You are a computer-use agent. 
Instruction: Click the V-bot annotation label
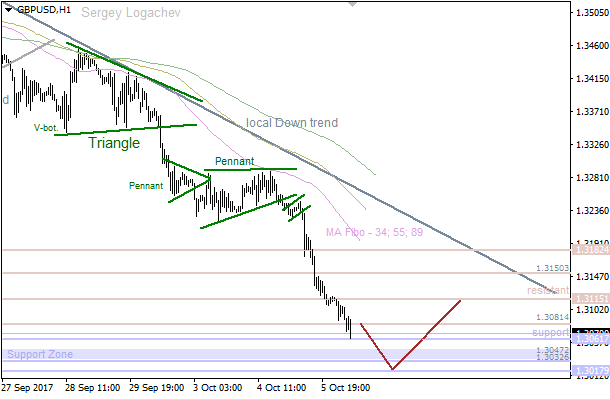click(x=46, y=127)
